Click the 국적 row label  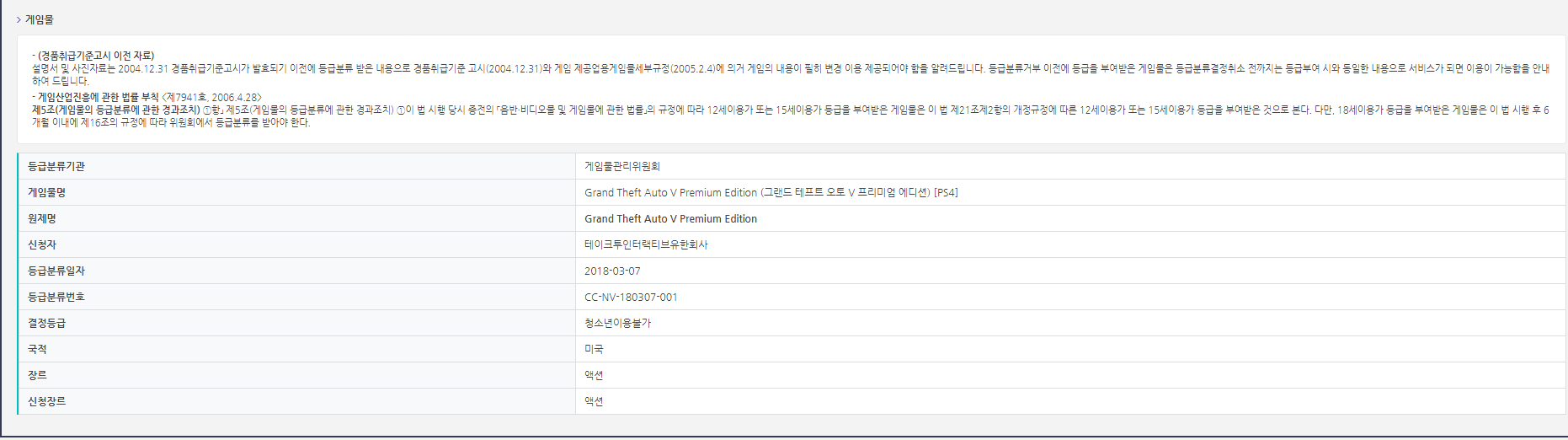pos(37,349)
